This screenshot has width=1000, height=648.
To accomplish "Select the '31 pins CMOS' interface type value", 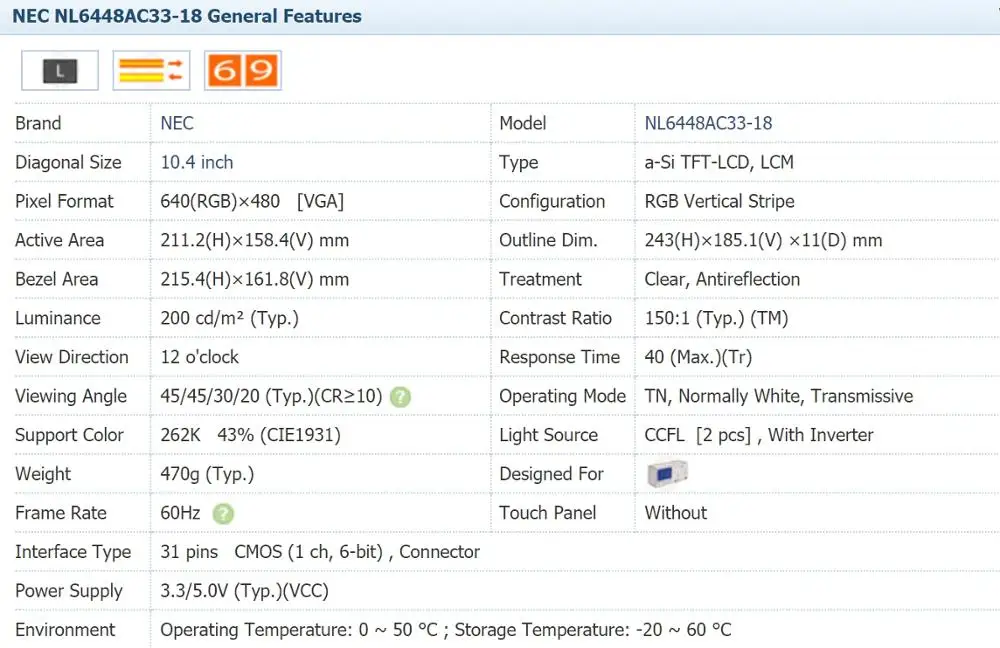I will pyautogui.click(x=320, y=552).
